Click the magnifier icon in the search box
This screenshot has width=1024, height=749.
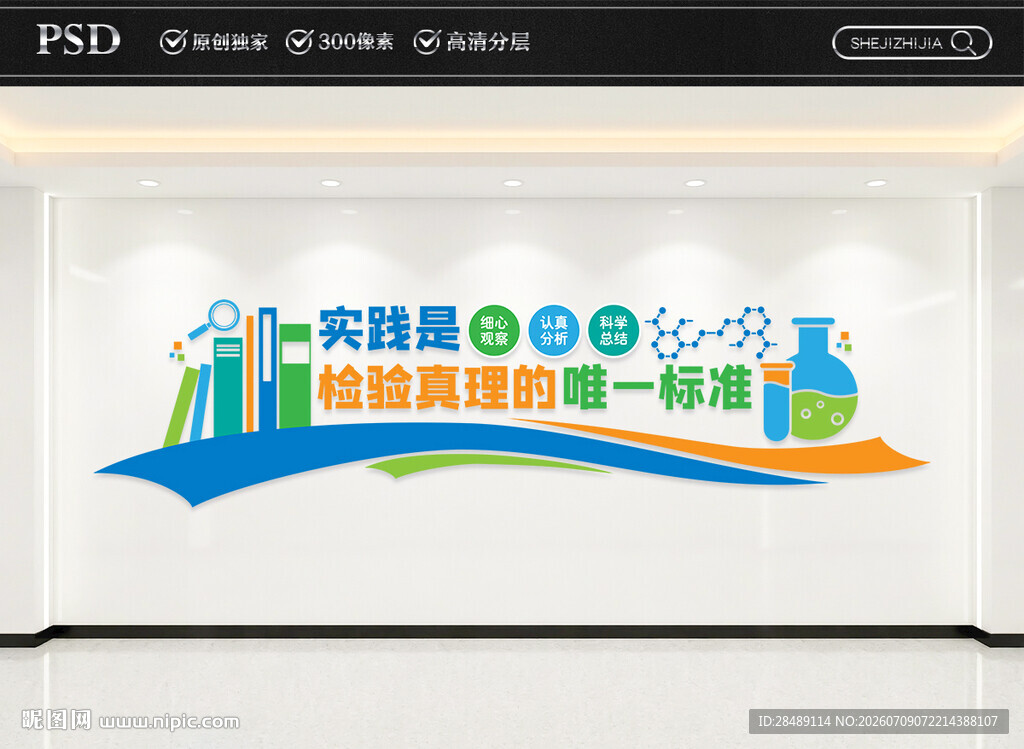pyautogui.click(x=963, y=43)
